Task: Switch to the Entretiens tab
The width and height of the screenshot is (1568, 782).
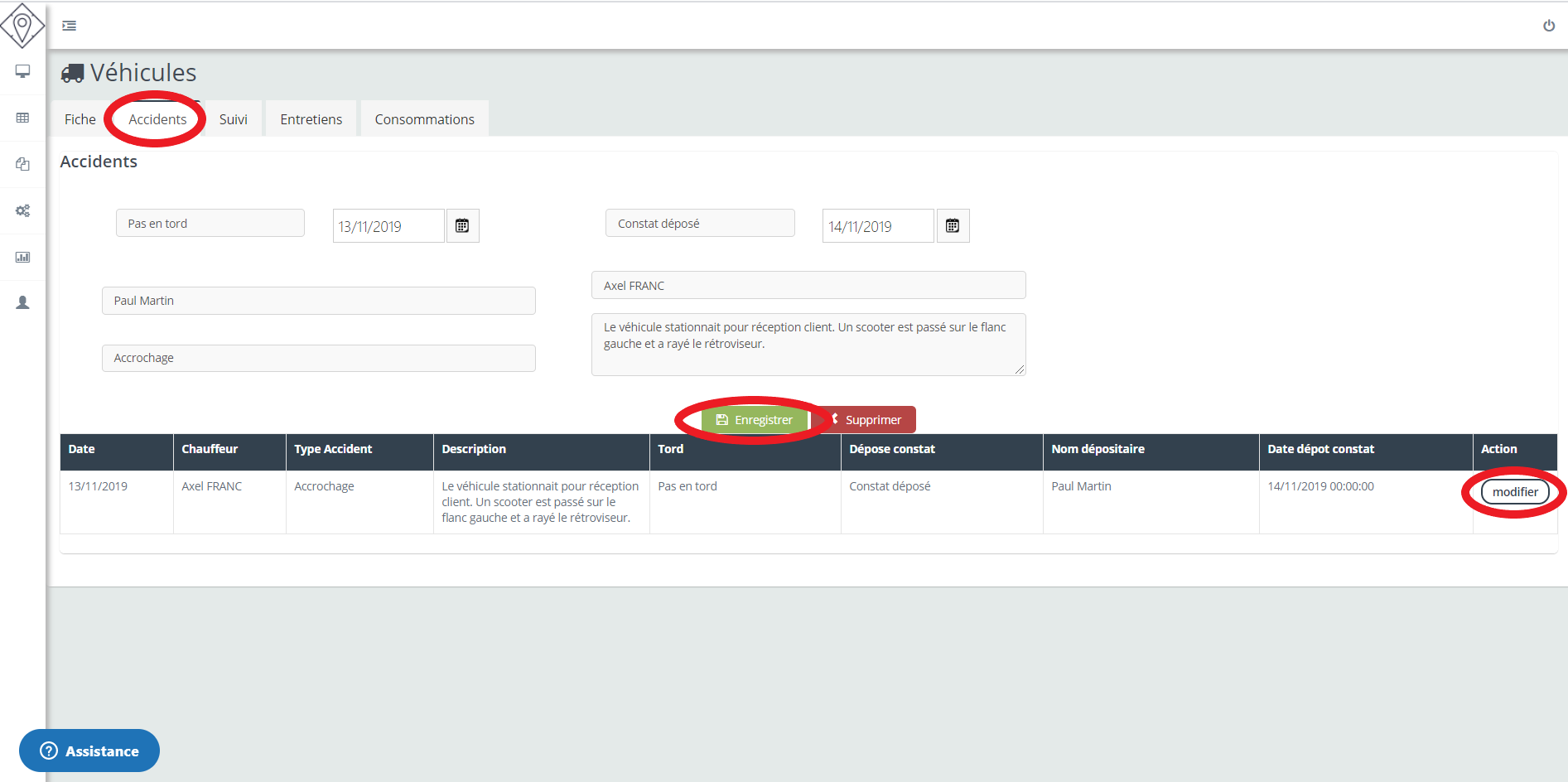Action: point(311,119)
